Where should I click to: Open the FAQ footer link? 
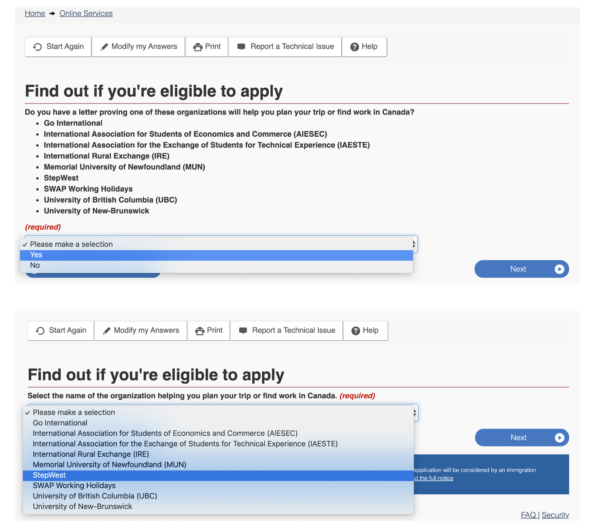click(529, 515)
